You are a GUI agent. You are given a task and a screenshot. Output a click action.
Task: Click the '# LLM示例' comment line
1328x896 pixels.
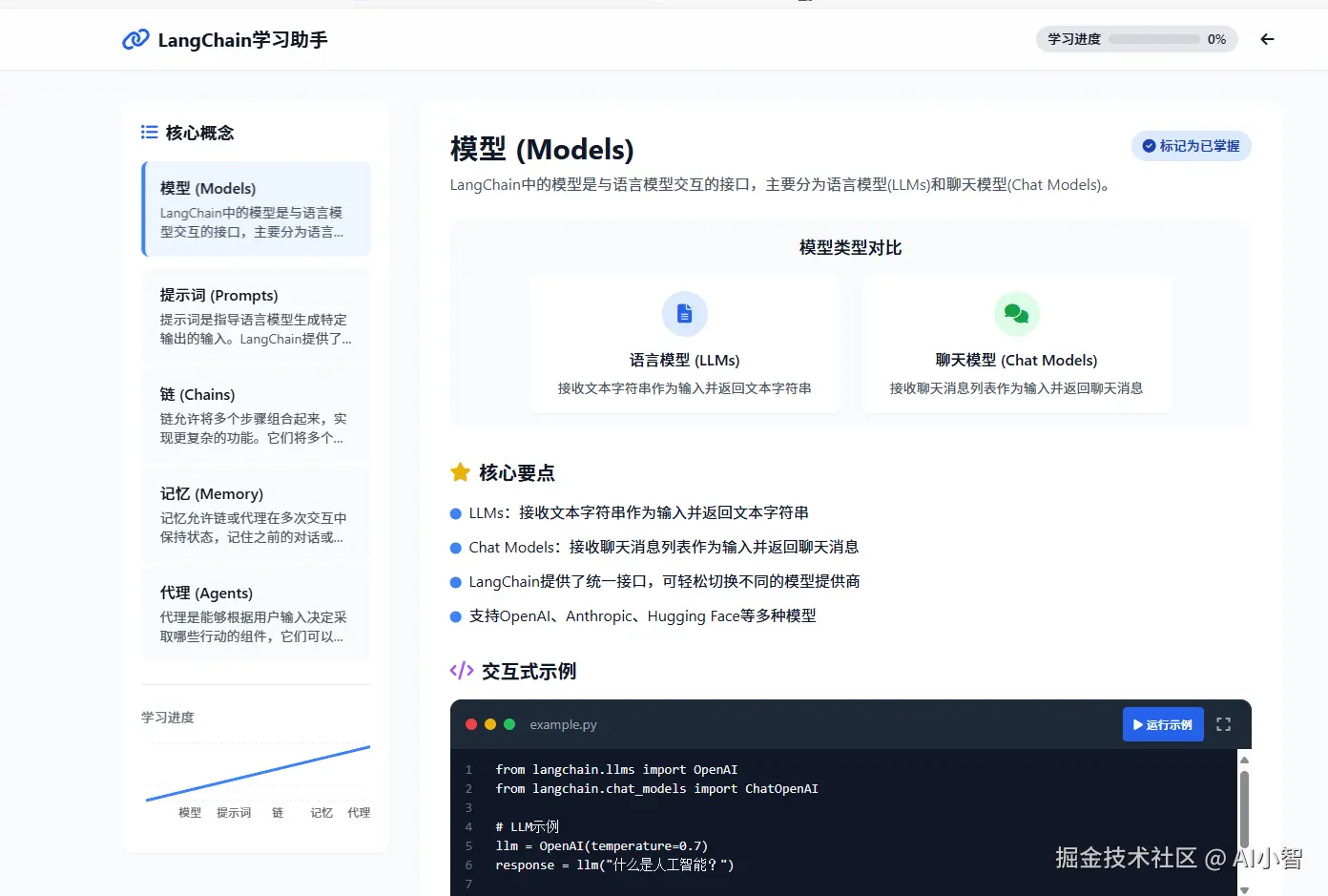(527, 827)
